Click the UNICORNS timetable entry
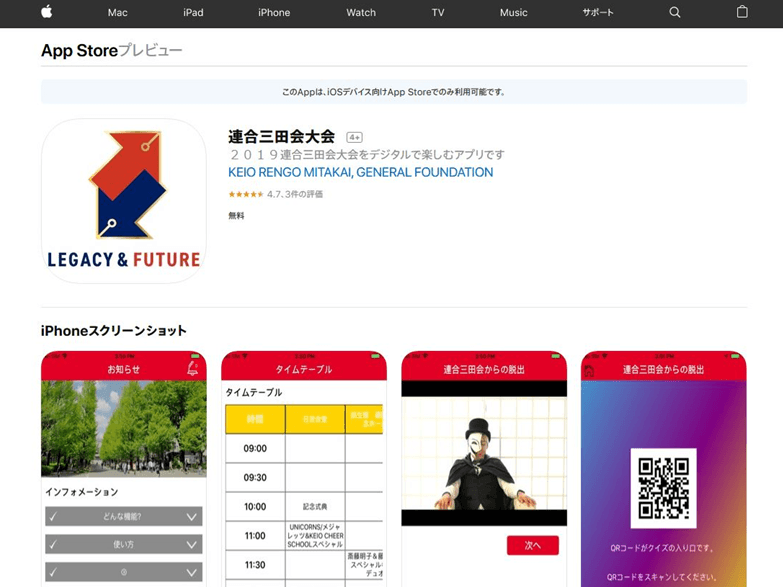783x587 pixels. (x=315, y=536)
